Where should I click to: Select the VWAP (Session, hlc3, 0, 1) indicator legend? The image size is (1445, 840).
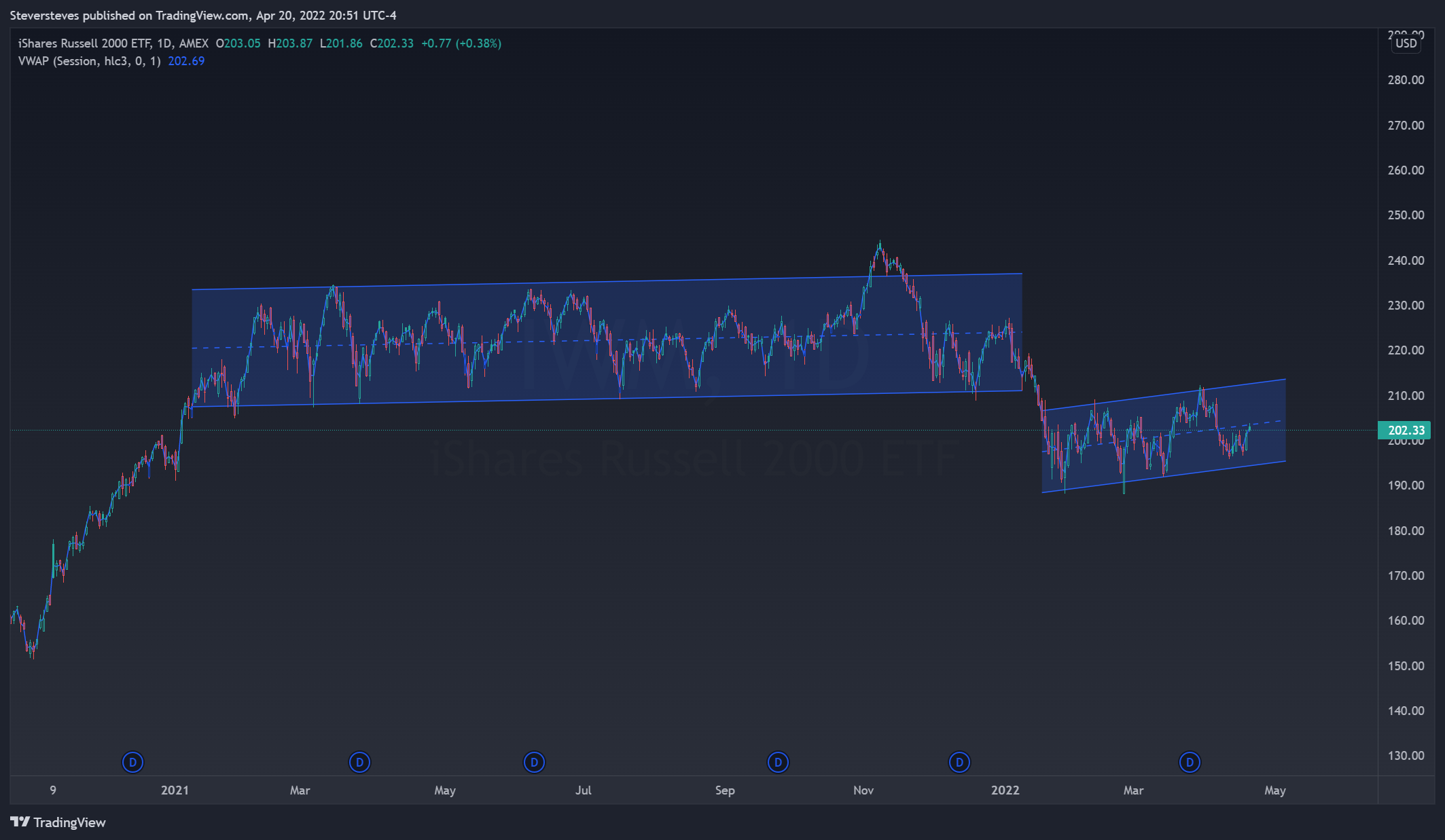coord(90,61)
